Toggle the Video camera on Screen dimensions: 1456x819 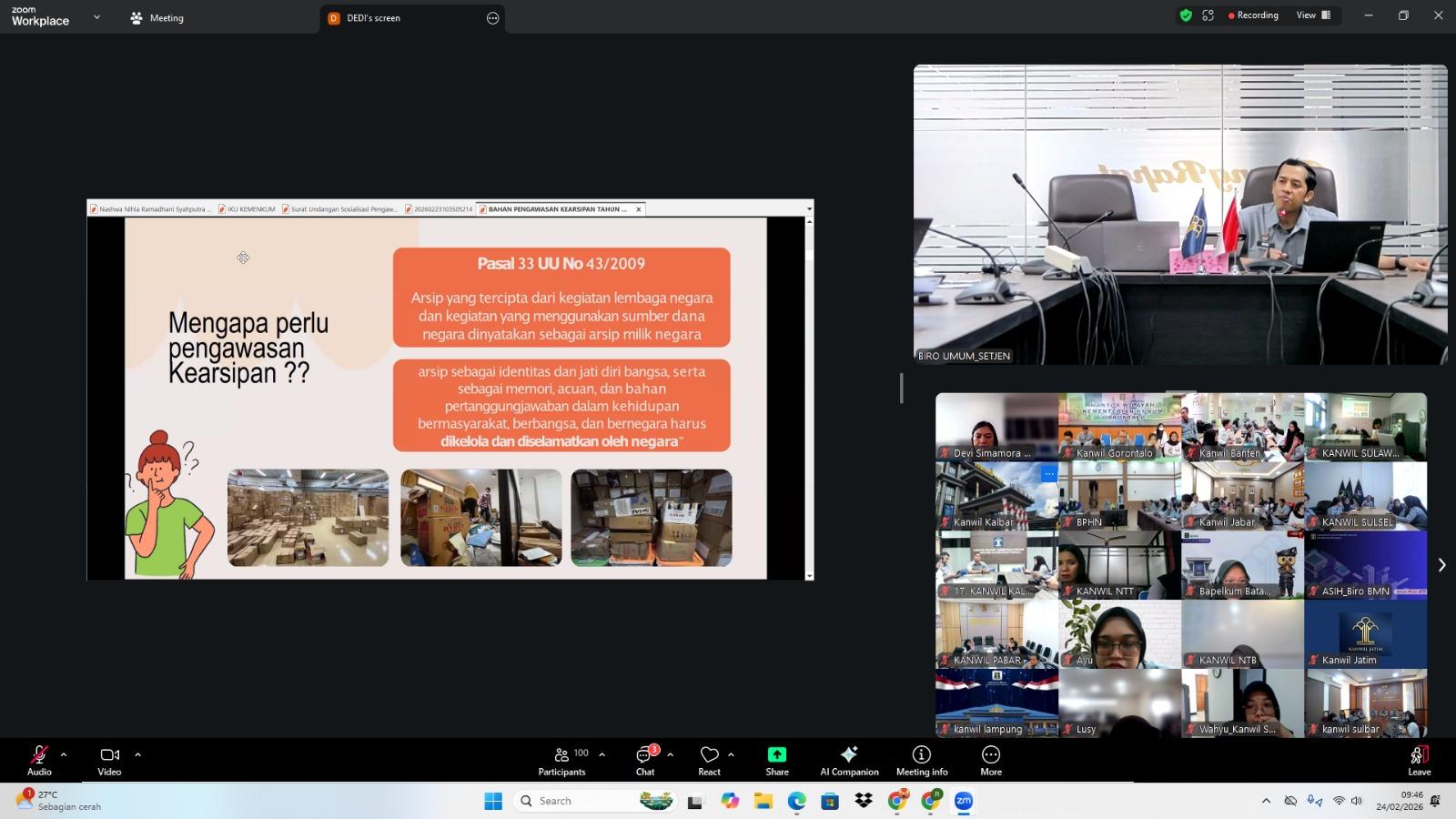tap(109, 761)
